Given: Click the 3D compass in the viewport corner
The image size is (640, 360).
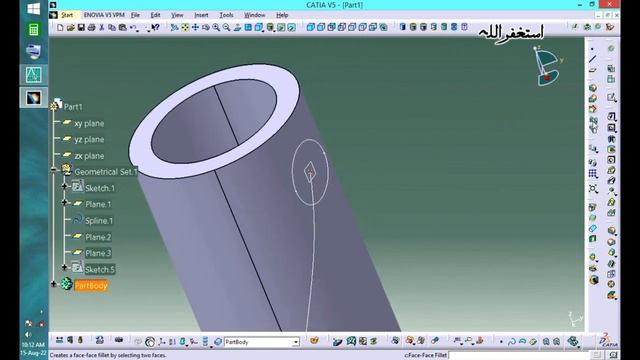Looking at the screenshot, I should point(547,66).
